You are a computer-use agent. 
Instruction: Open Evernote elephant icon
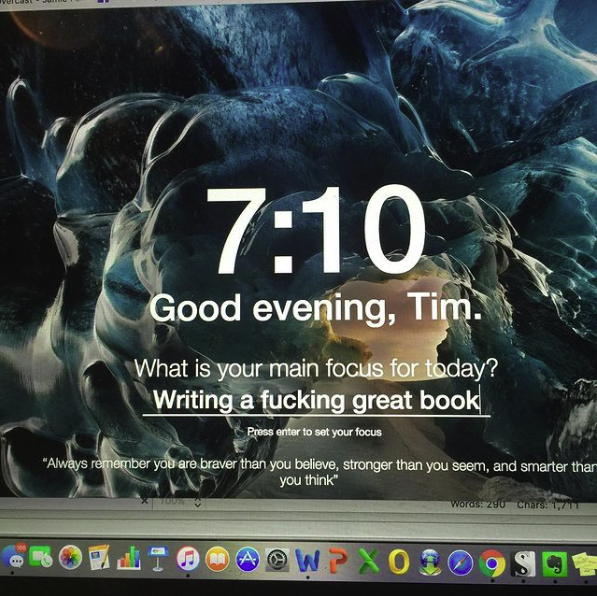click(x=554, y=565)
